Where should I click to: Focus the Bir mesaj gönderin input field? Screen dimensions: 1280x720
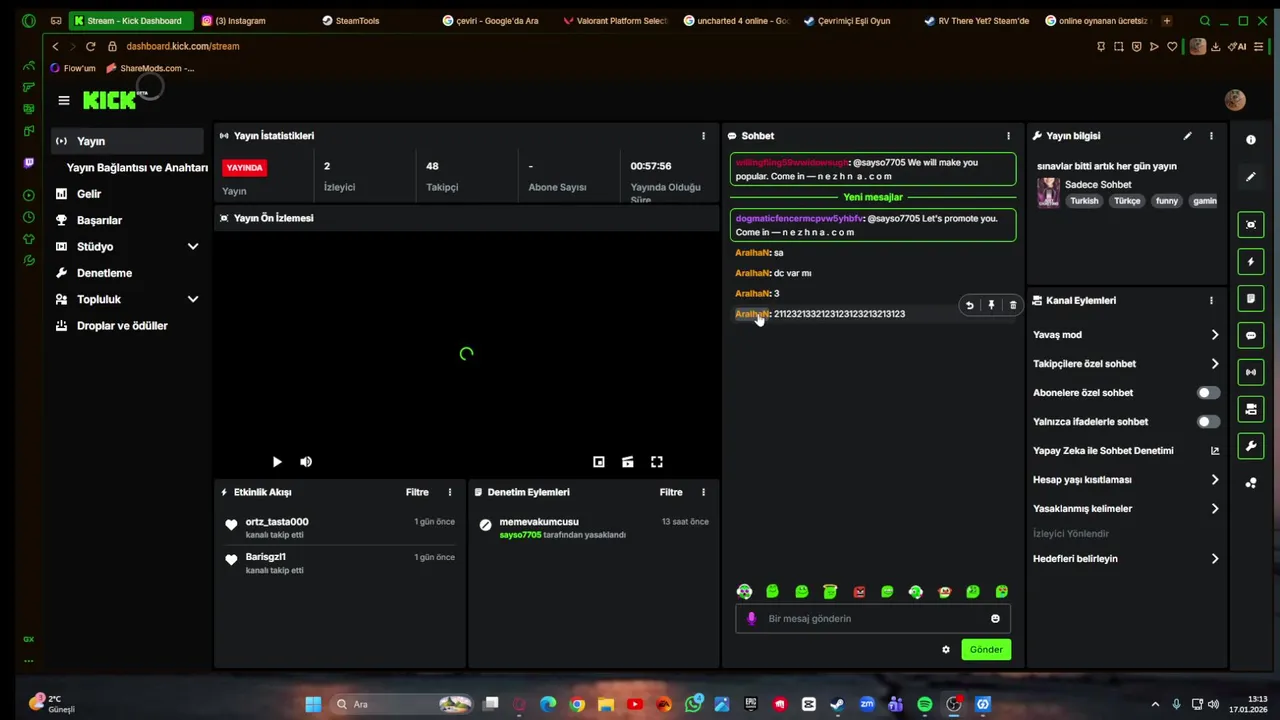872,619
